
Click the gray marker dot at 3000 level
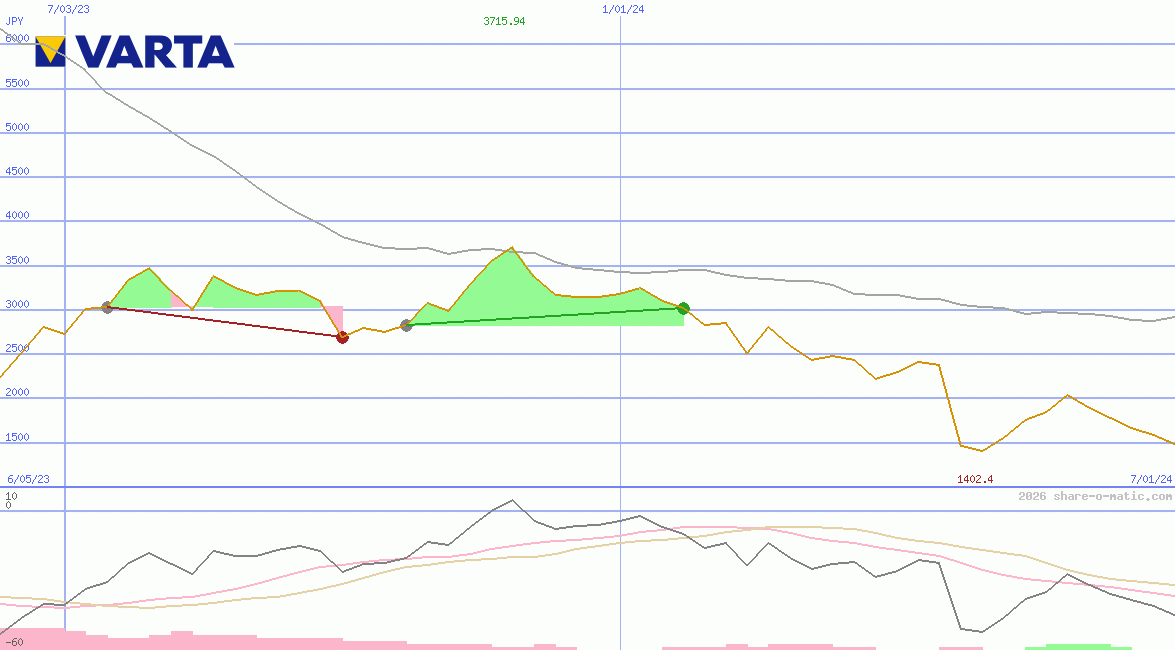click(x=107, y=307)
